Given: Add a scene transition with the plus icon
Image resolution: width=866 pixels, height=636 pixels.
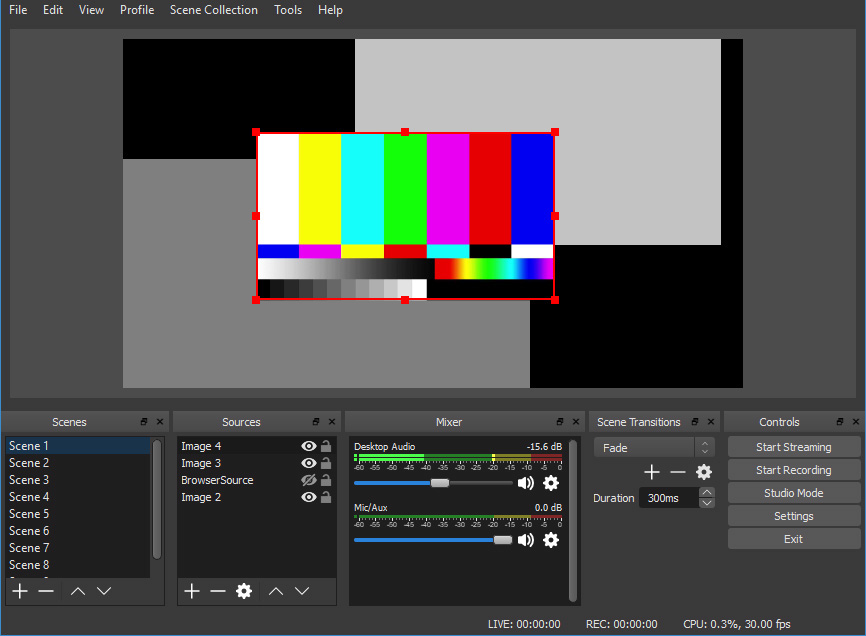Looking at the screenshot, I should pyautogui.click(x=652, y=472).
